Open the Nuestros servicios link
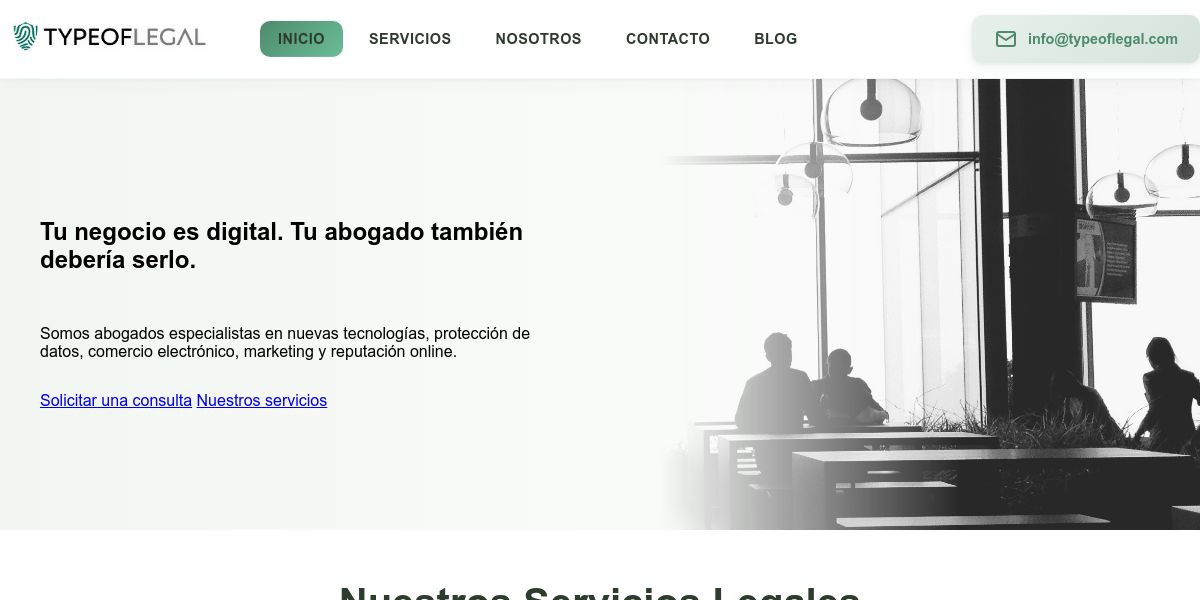1200x600 pixels. click(x=262, y=400)
